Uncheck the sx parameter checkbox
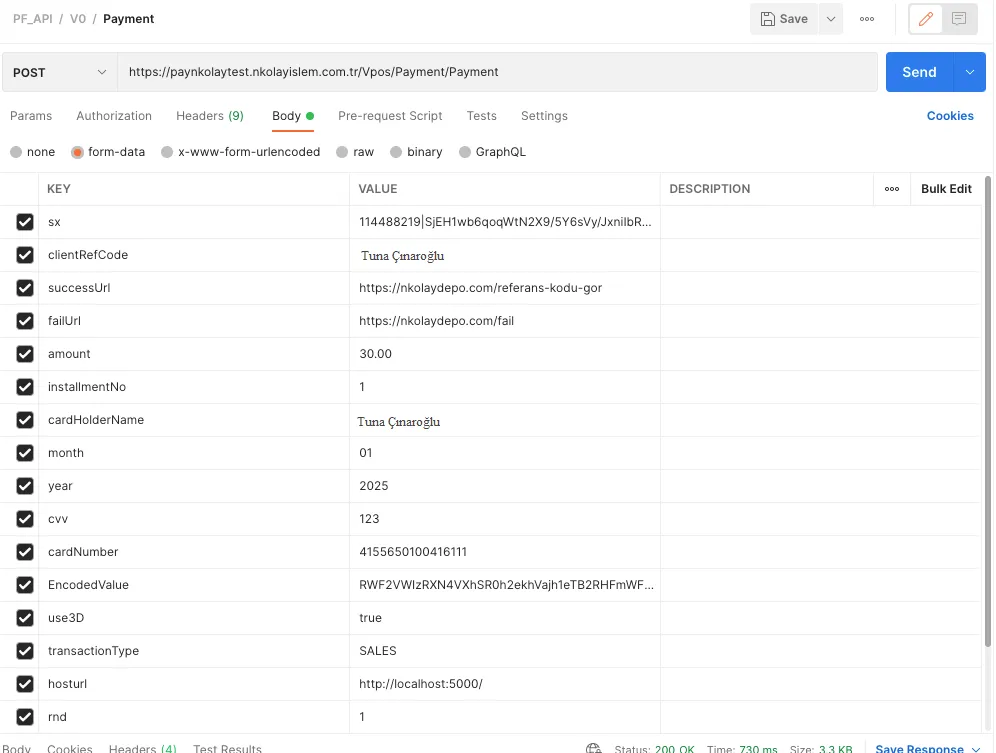 25,222
